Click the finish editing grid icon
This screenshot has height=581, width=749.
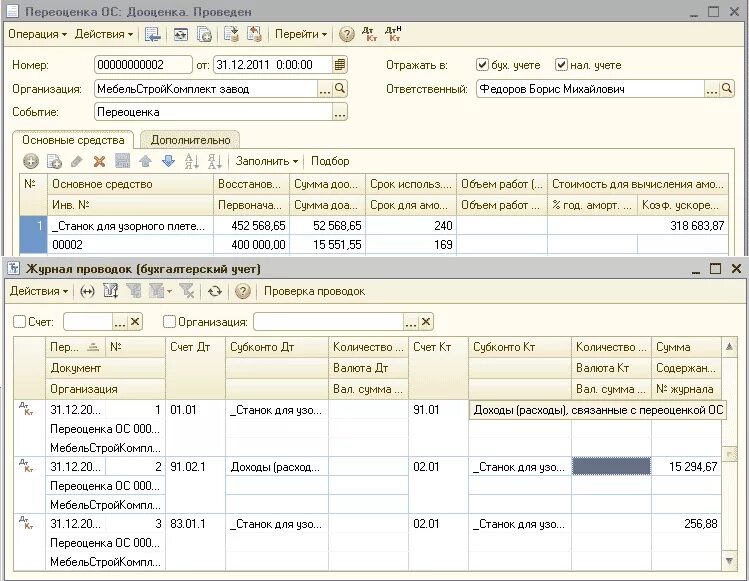[122, 161]
